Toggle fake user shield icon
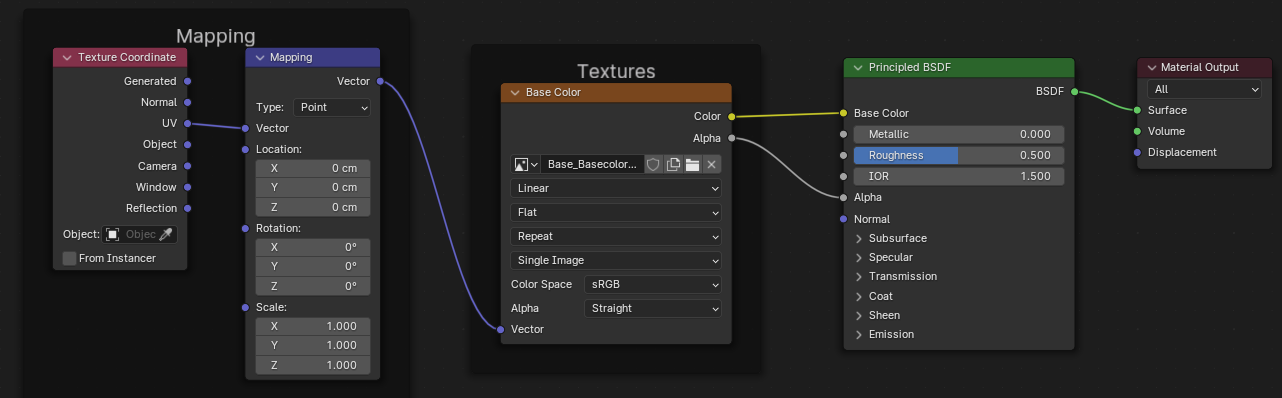The image size is (1282, 398). click(x=653, y=164)
